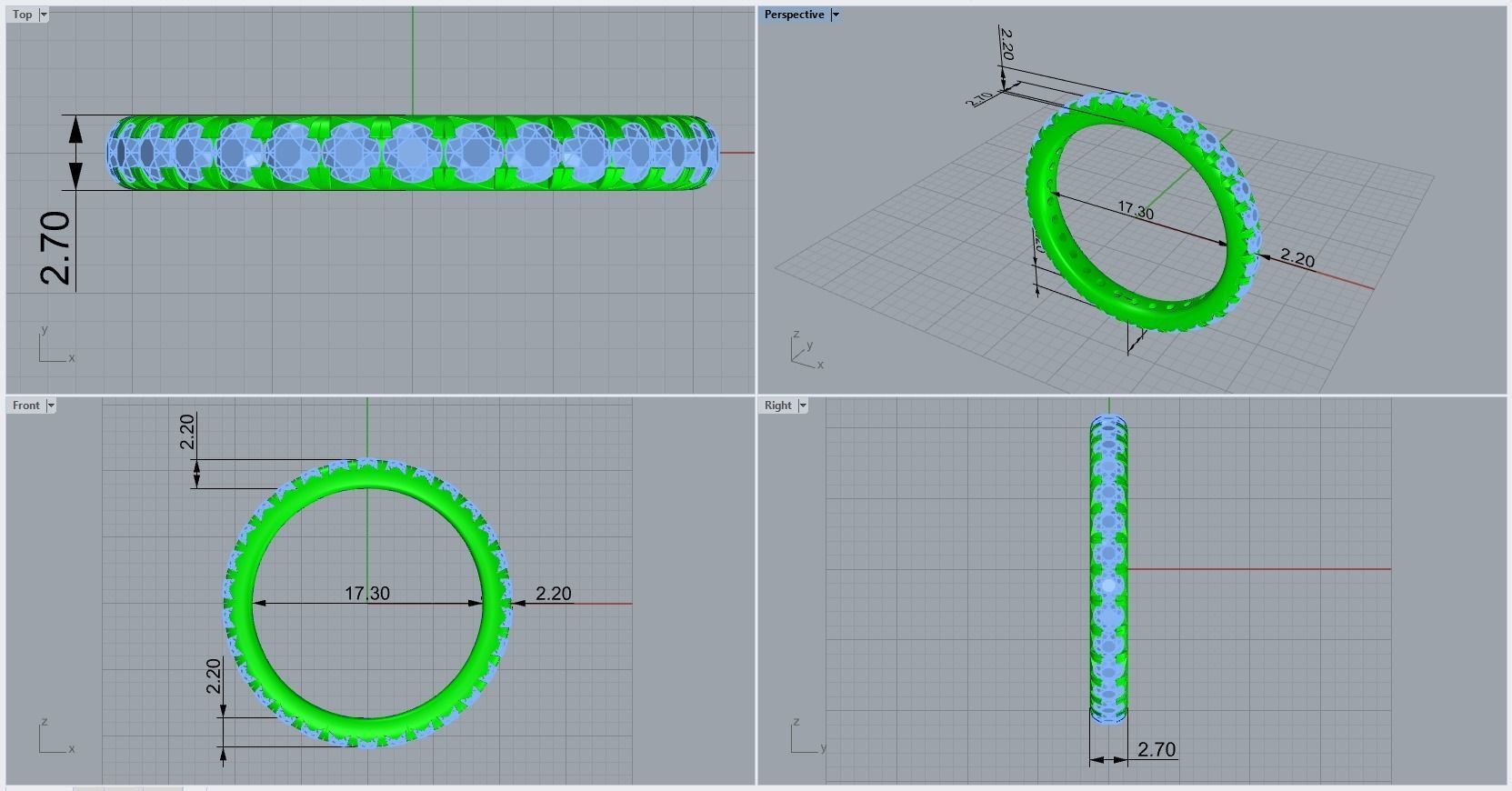Select the 2.70 width dimension in Right viewport
1512x791 pixels.
click(x=1157, y=749)
